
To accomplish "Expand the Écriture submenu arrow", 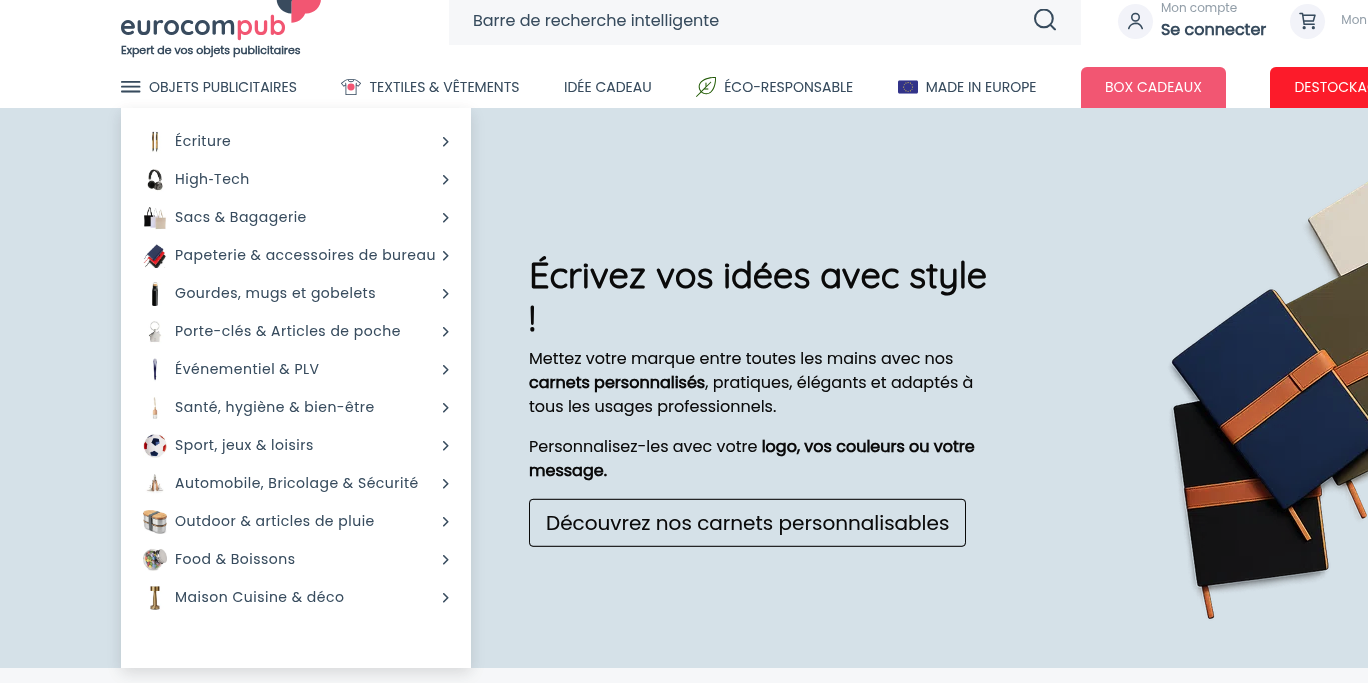I will 445,142.
